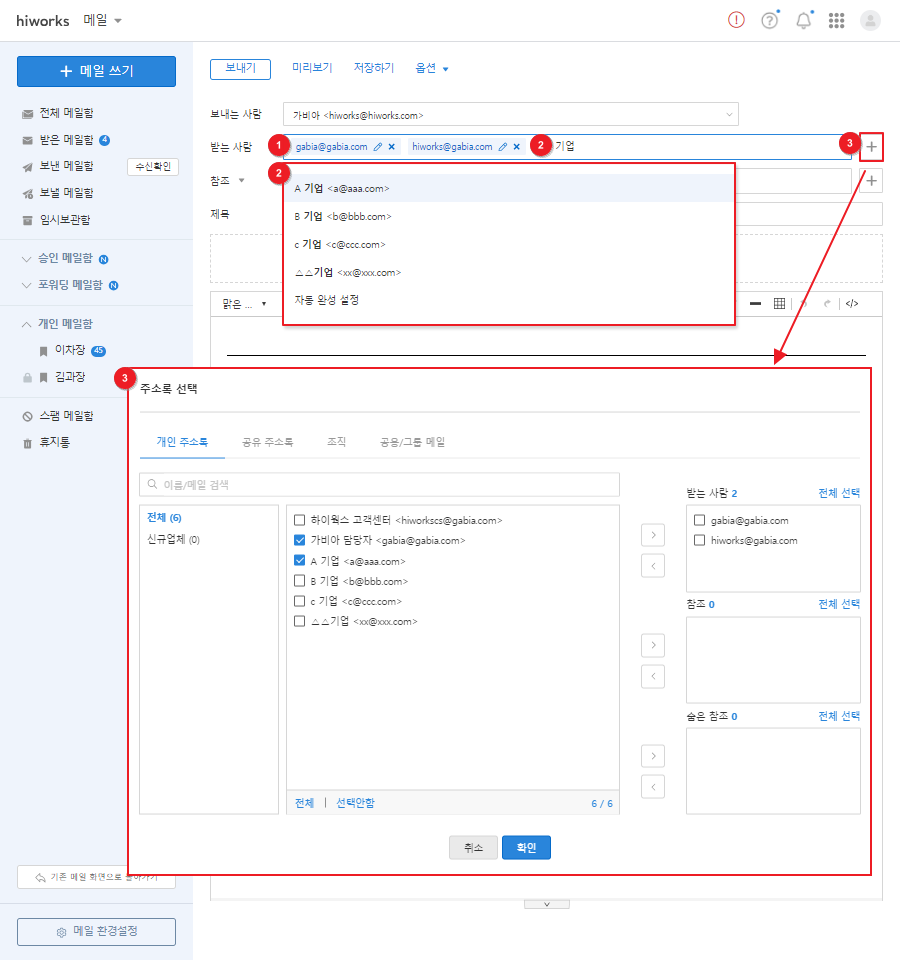
Task: Open the help question mark icon
Action: pos(769,20)
